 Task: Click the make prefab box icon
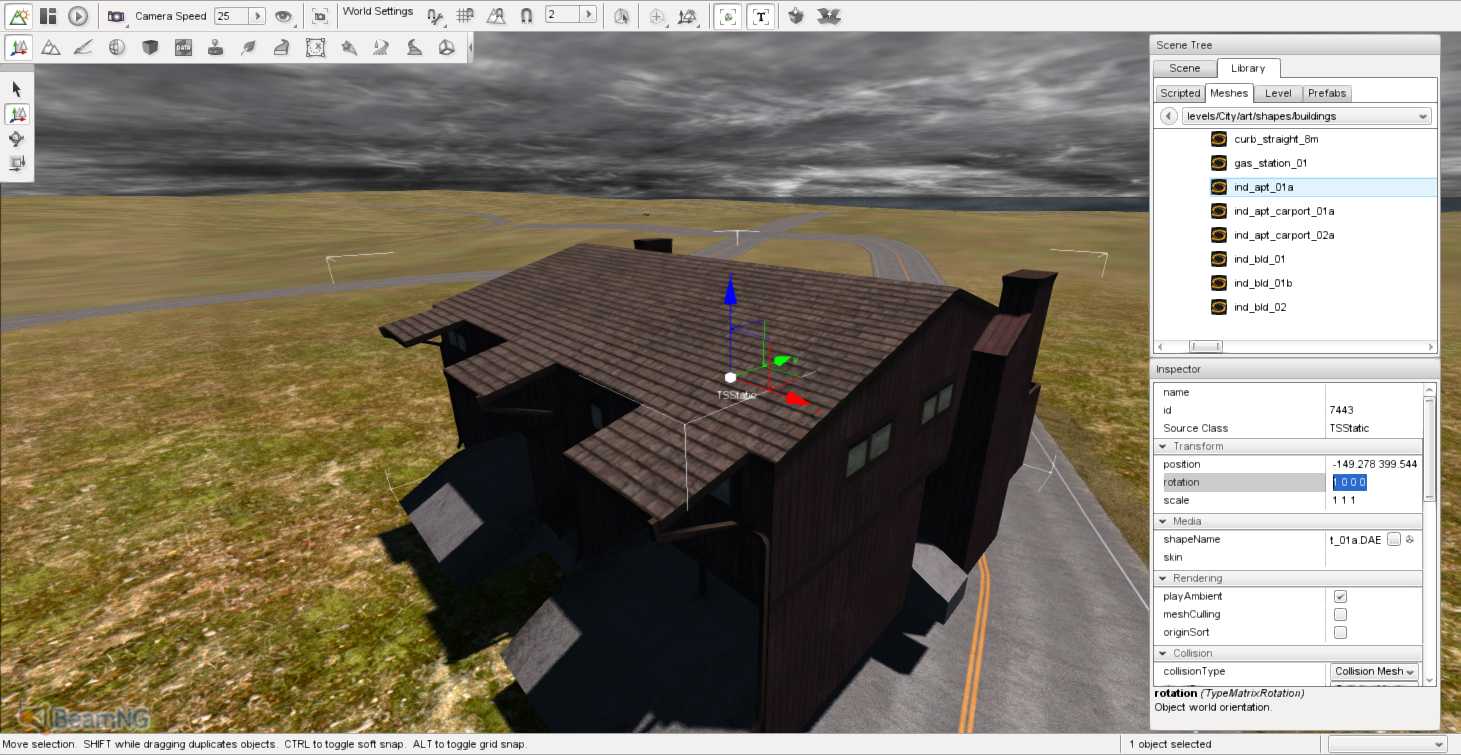796,16
